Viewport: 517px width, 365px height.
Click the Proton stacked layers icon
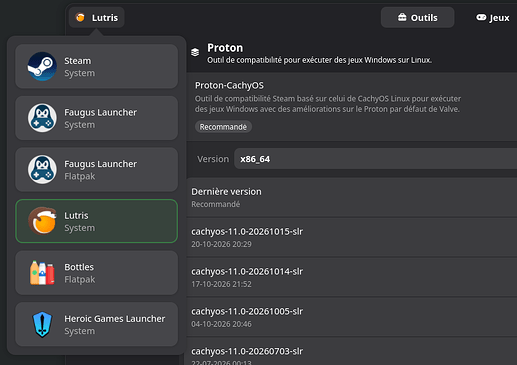tap(195, 52)
